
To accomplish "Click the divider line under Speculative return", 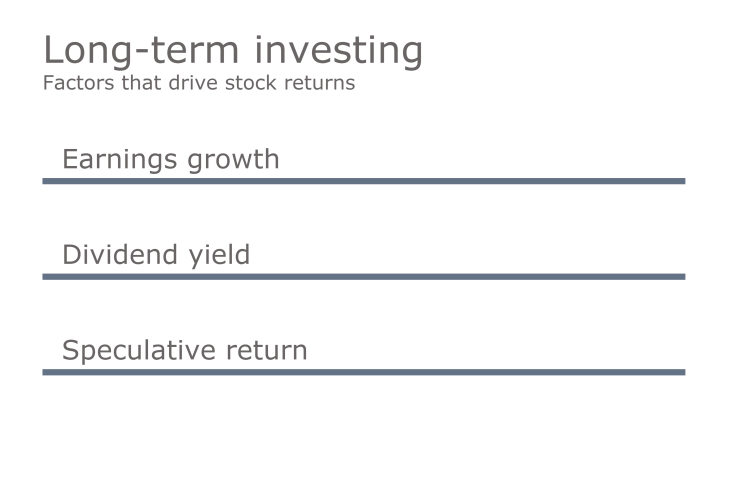I will click(x=363, y=372).
